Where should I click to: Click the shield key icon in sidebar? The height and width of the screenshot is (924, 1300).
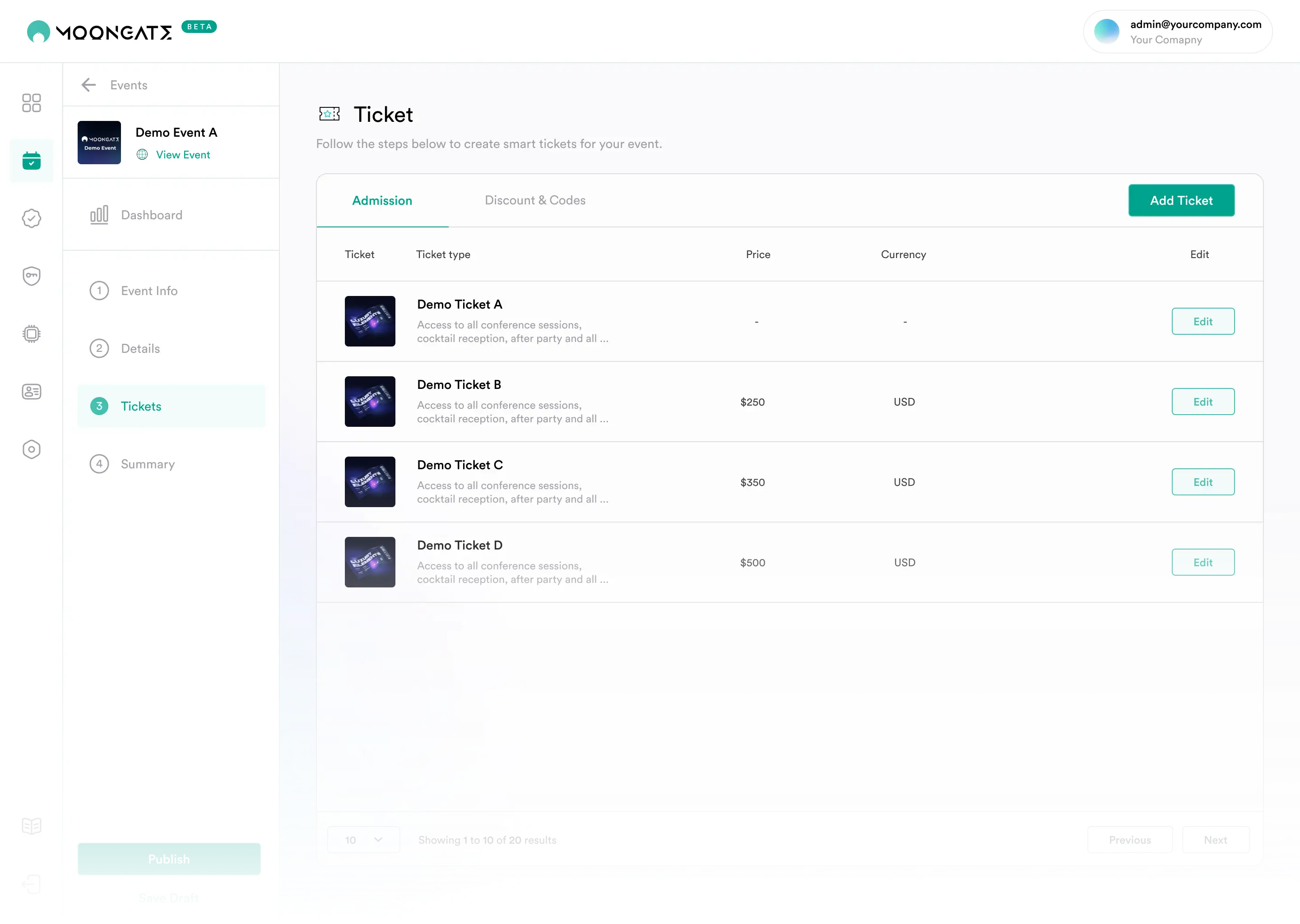pos(31,276)
